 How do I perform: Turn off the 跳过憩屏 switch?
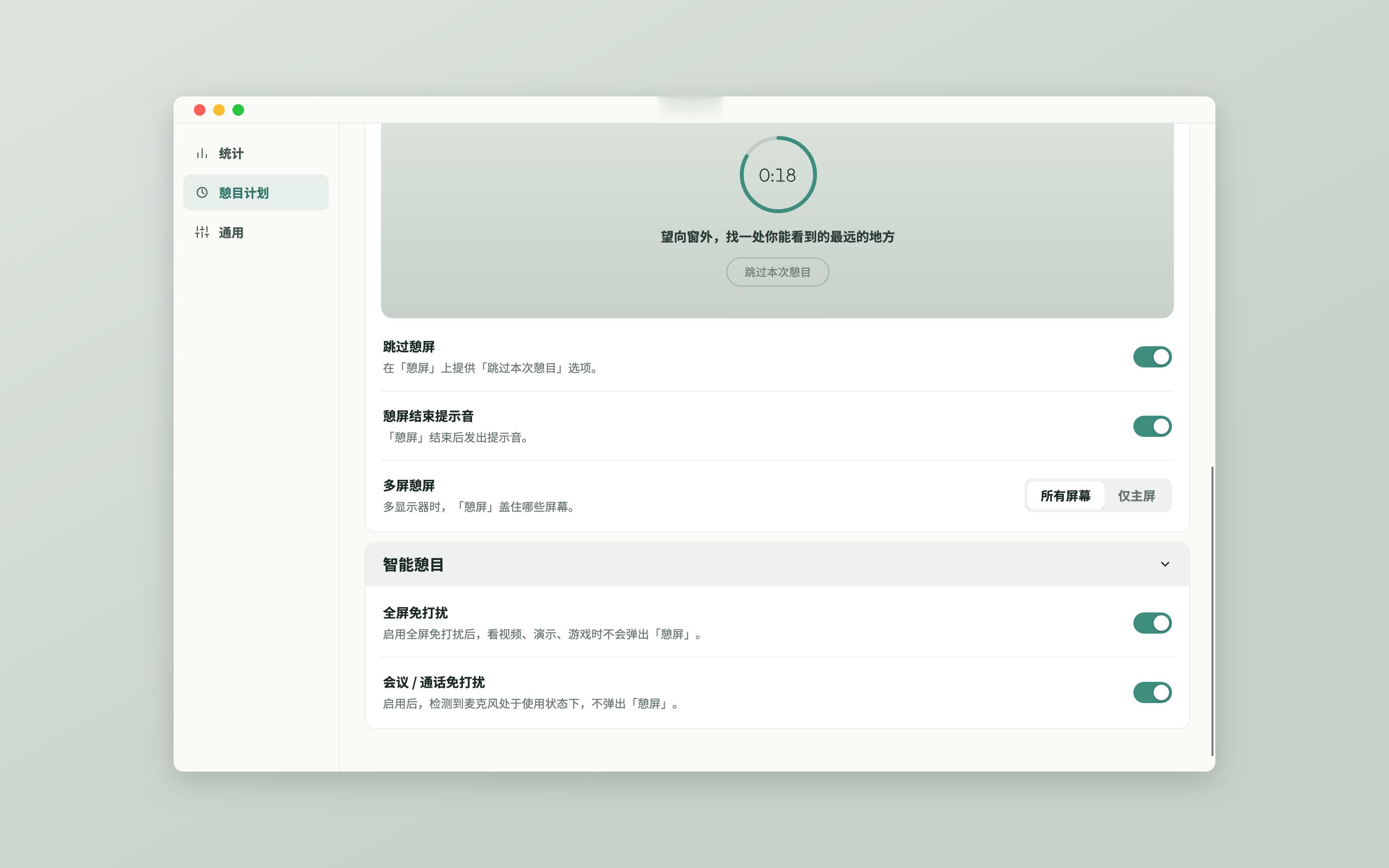pyautogui.click(x=1152, y=356)
